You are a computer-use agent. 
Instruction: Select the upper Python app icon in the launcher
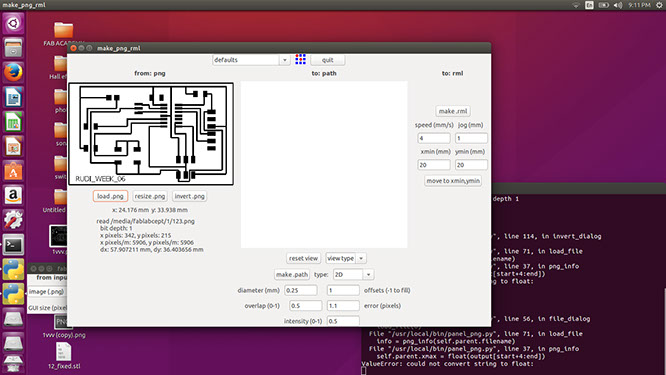(x=13, y=270)
